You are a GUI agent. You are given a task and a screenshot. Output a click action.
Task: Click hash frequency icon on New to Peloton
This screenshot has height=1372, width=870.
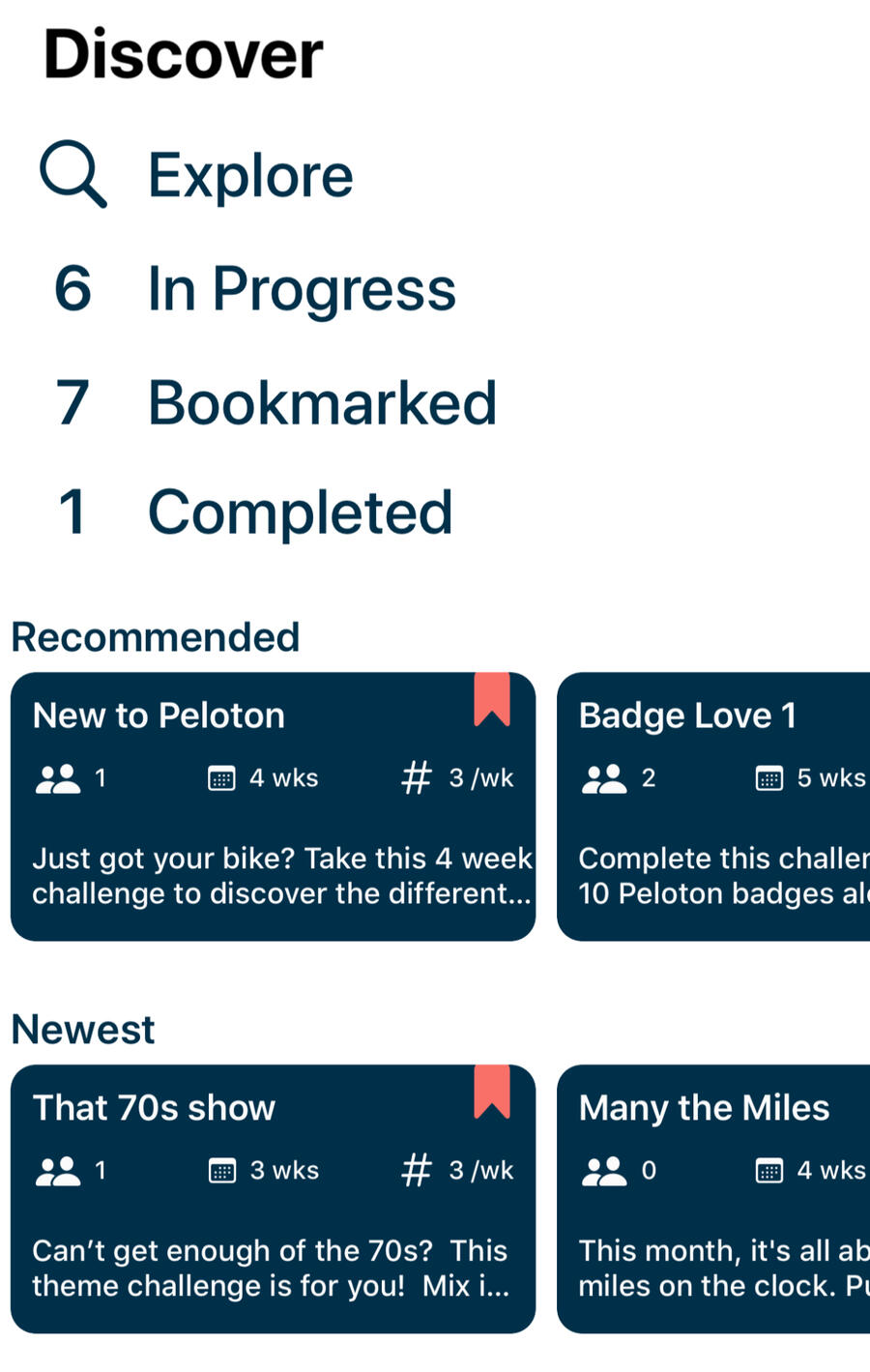pyautogui.click(x=417, y=777)
